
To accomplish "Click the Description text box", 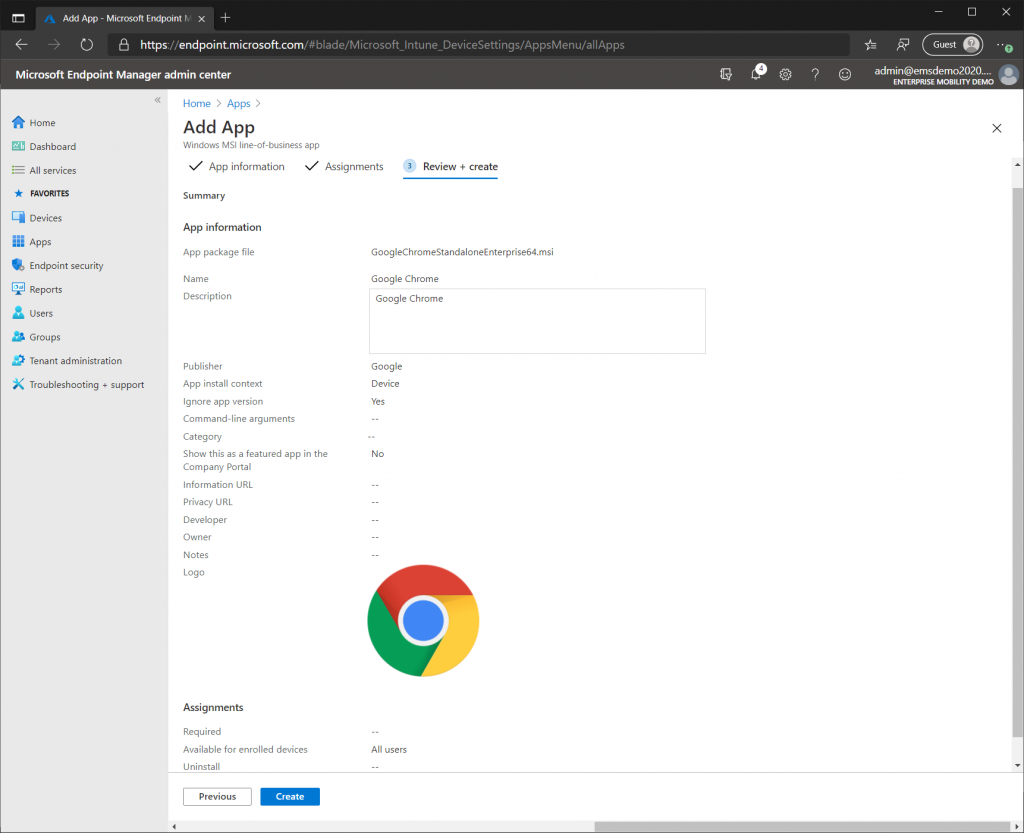I will coord(537,321).
